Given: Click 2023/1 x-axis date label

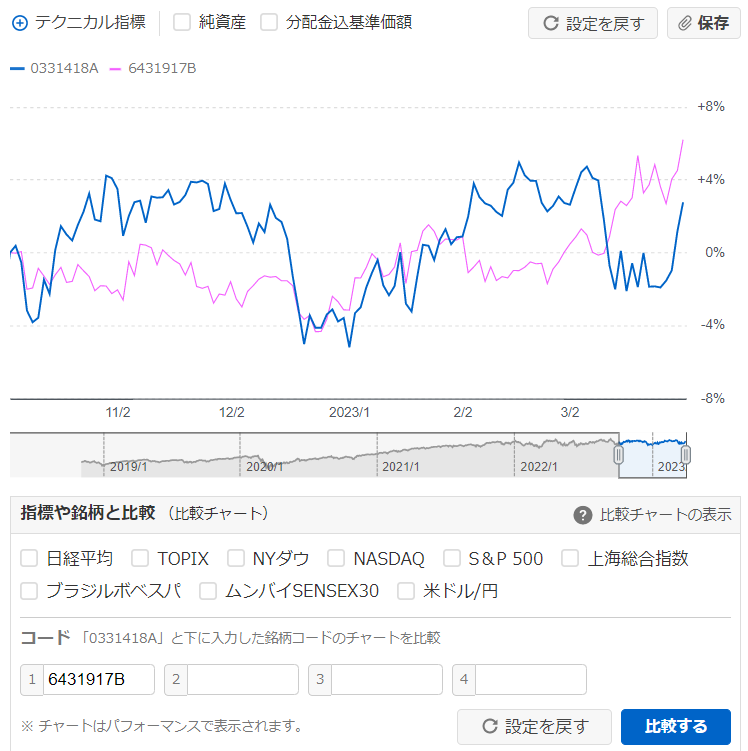Looking at the screenshot, I should click(x=349, y=412).
